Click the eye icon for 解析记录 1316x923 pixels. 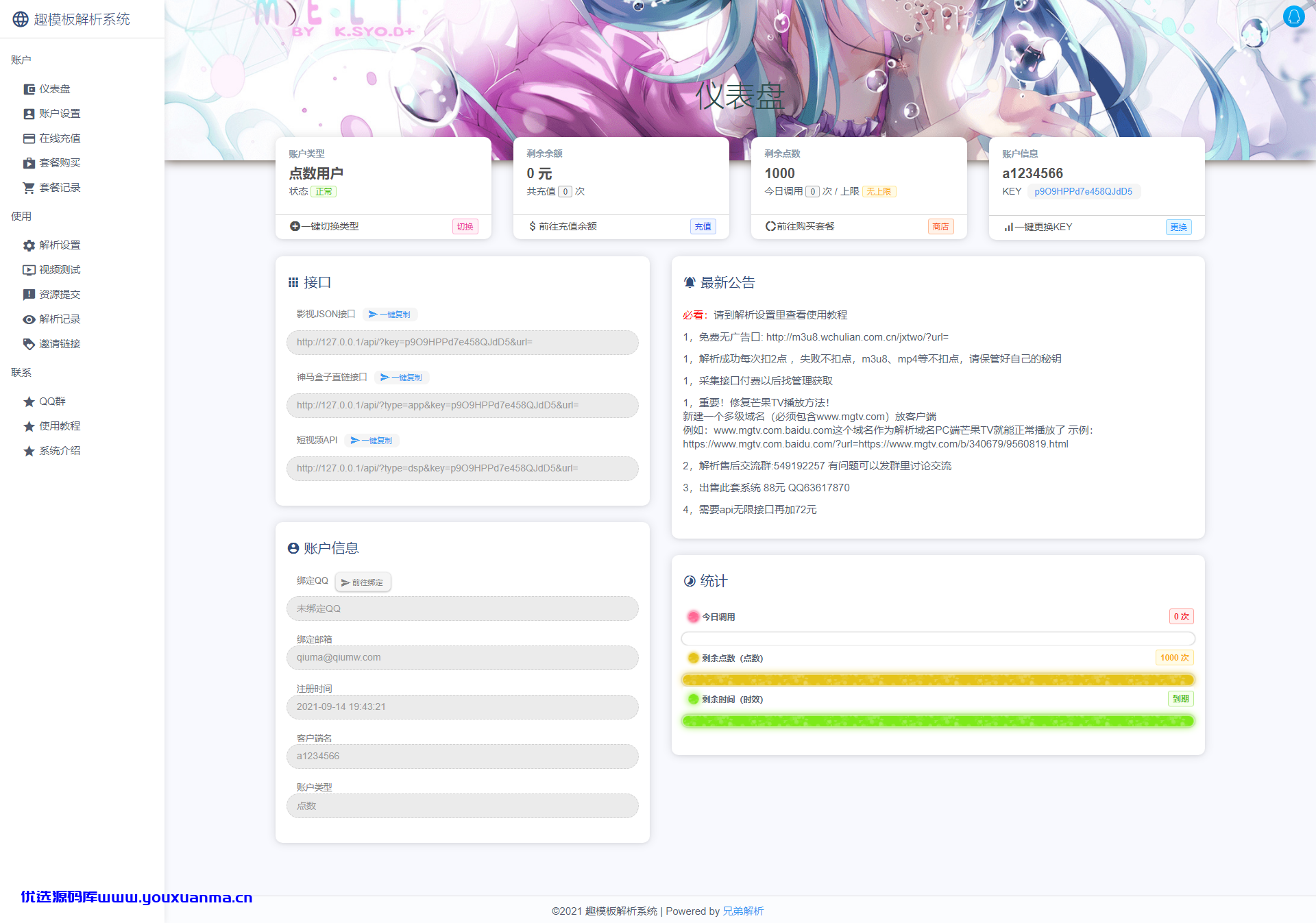click(29, 319)
